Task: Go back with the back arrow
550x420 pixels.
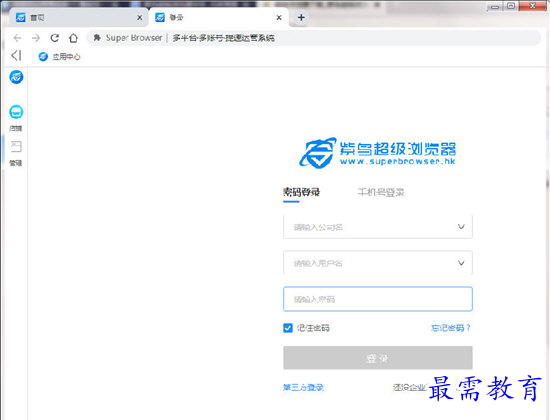Action: 17,38
